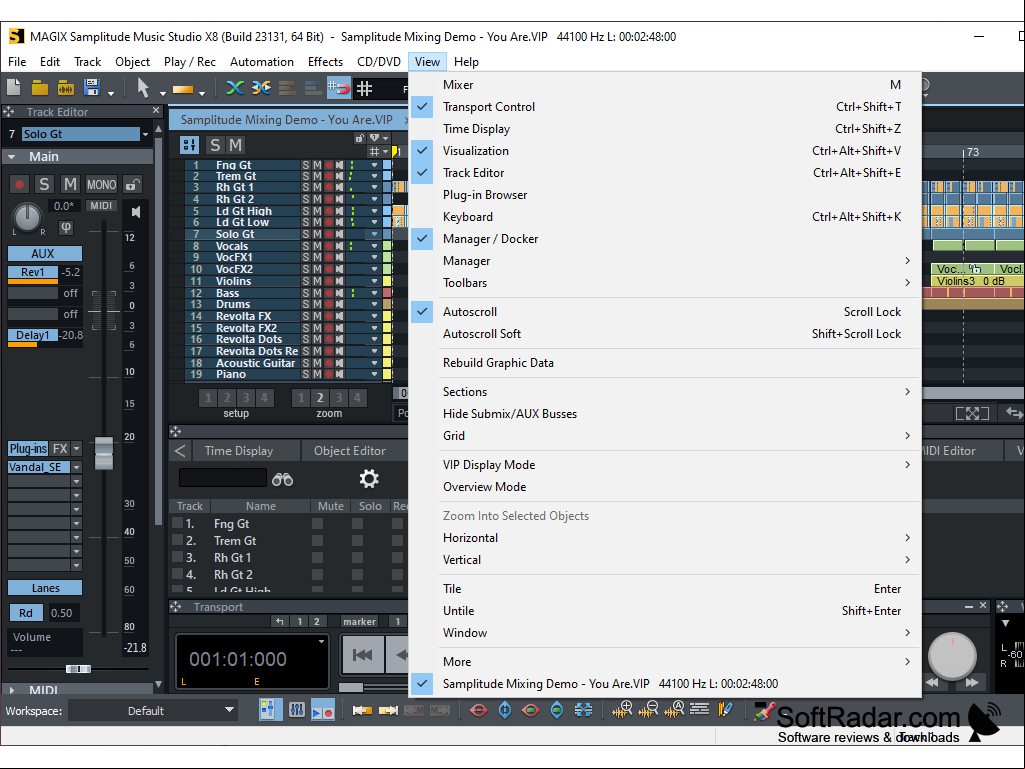
Task: Open project with yellow folder icon
Action: click(x=40, y=88)
